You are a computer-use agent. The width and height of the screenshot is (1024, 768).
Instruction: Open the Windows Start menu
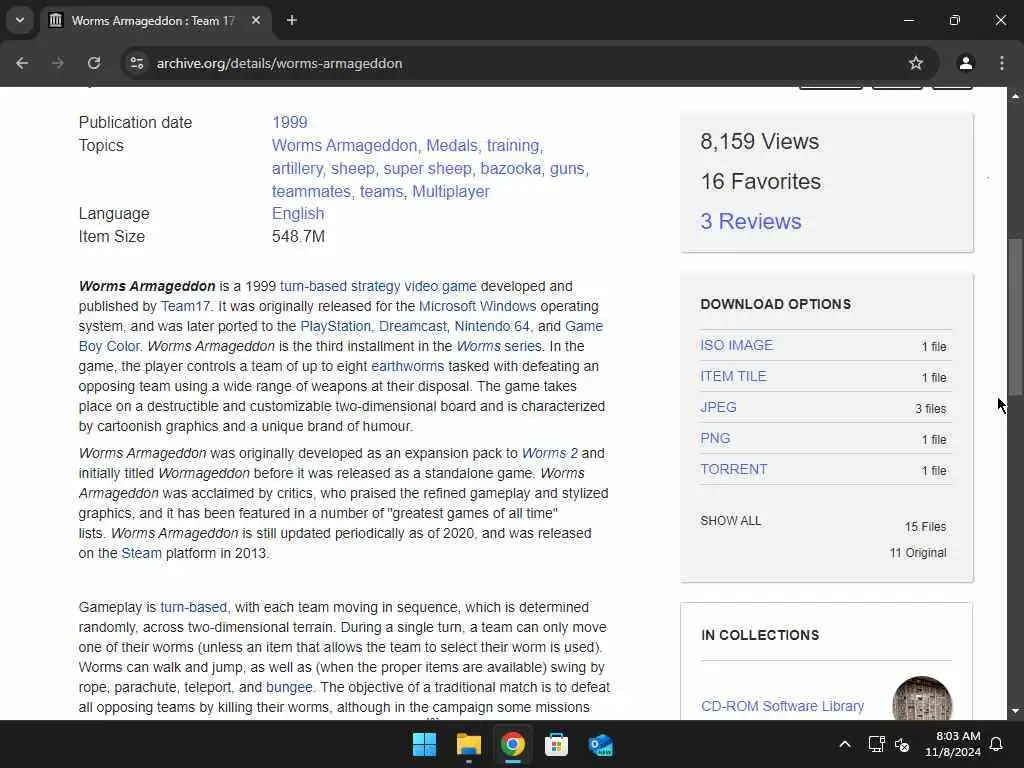pos(424,744)
